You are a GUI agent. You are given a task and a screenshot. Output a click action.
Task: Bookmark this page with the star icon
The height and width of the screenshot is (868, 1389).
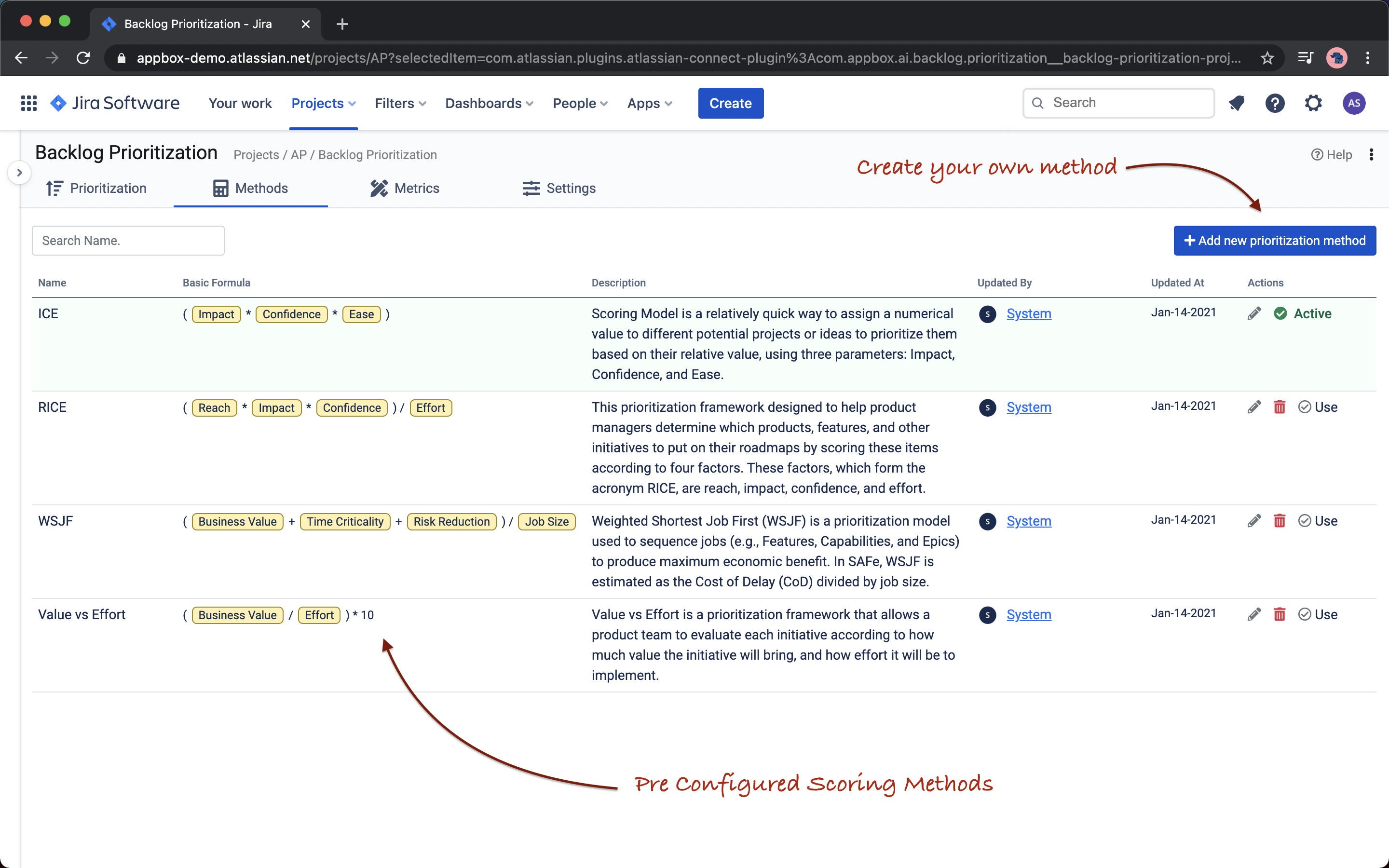pos(1267,58)
